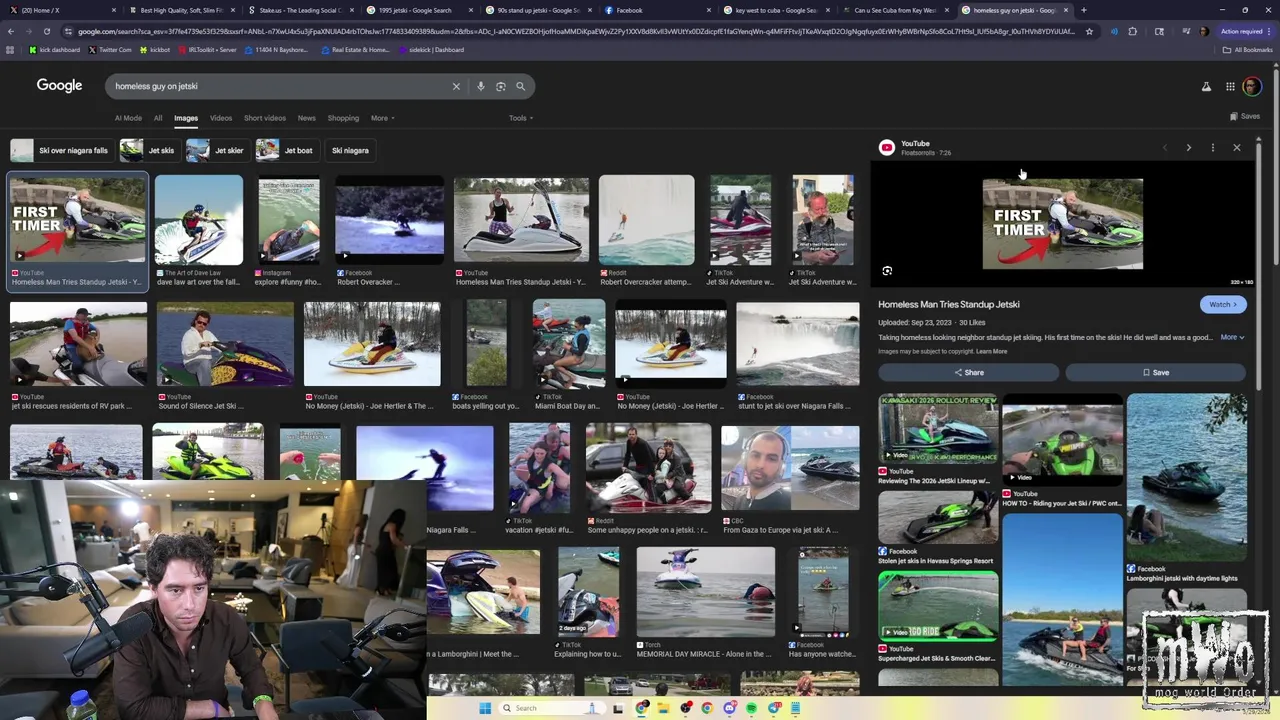Open three-dot menu in preview panel
Image resolution: width=1280 pixels, height=720 pixels.
pyautogui.click(x=1212, y=148)
